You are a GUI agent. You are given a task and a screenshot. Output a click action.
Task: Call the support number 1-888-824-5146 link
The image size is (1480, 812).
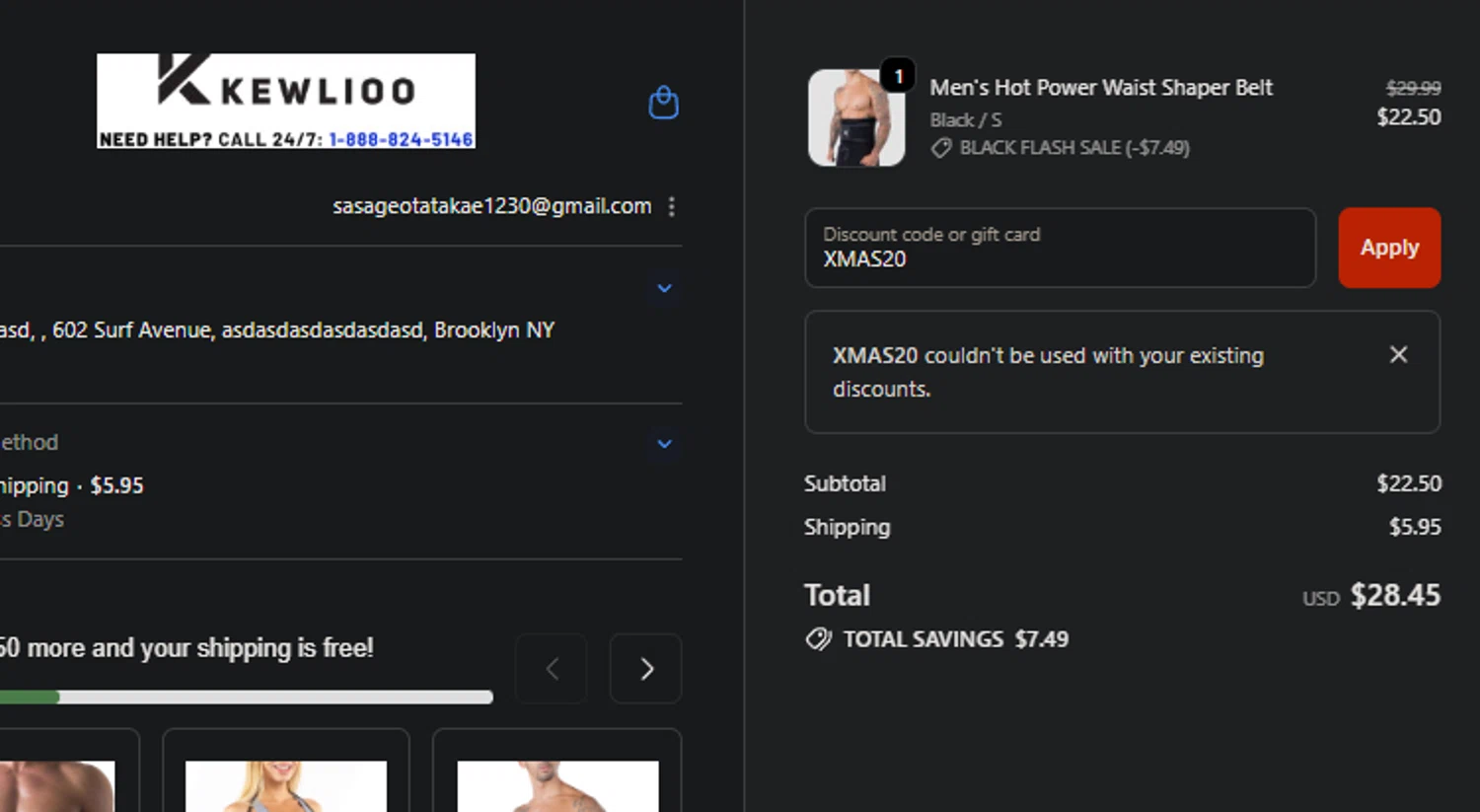[x=401, y=139]
